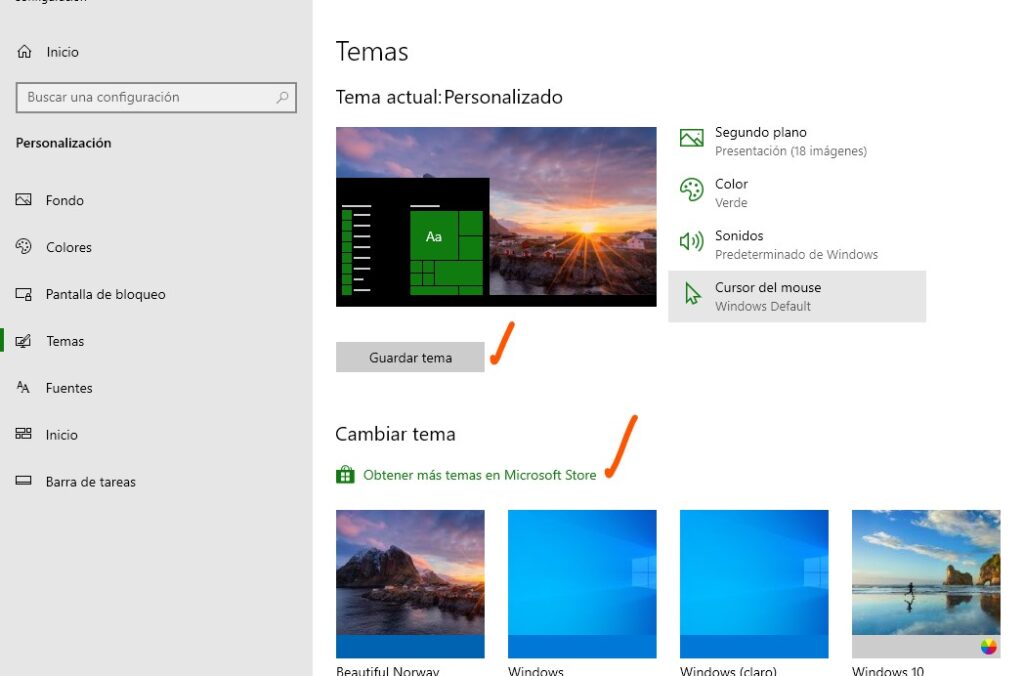Click the Microsoft Store bag icon
The image size is (1024, 676).
point(345,475)
